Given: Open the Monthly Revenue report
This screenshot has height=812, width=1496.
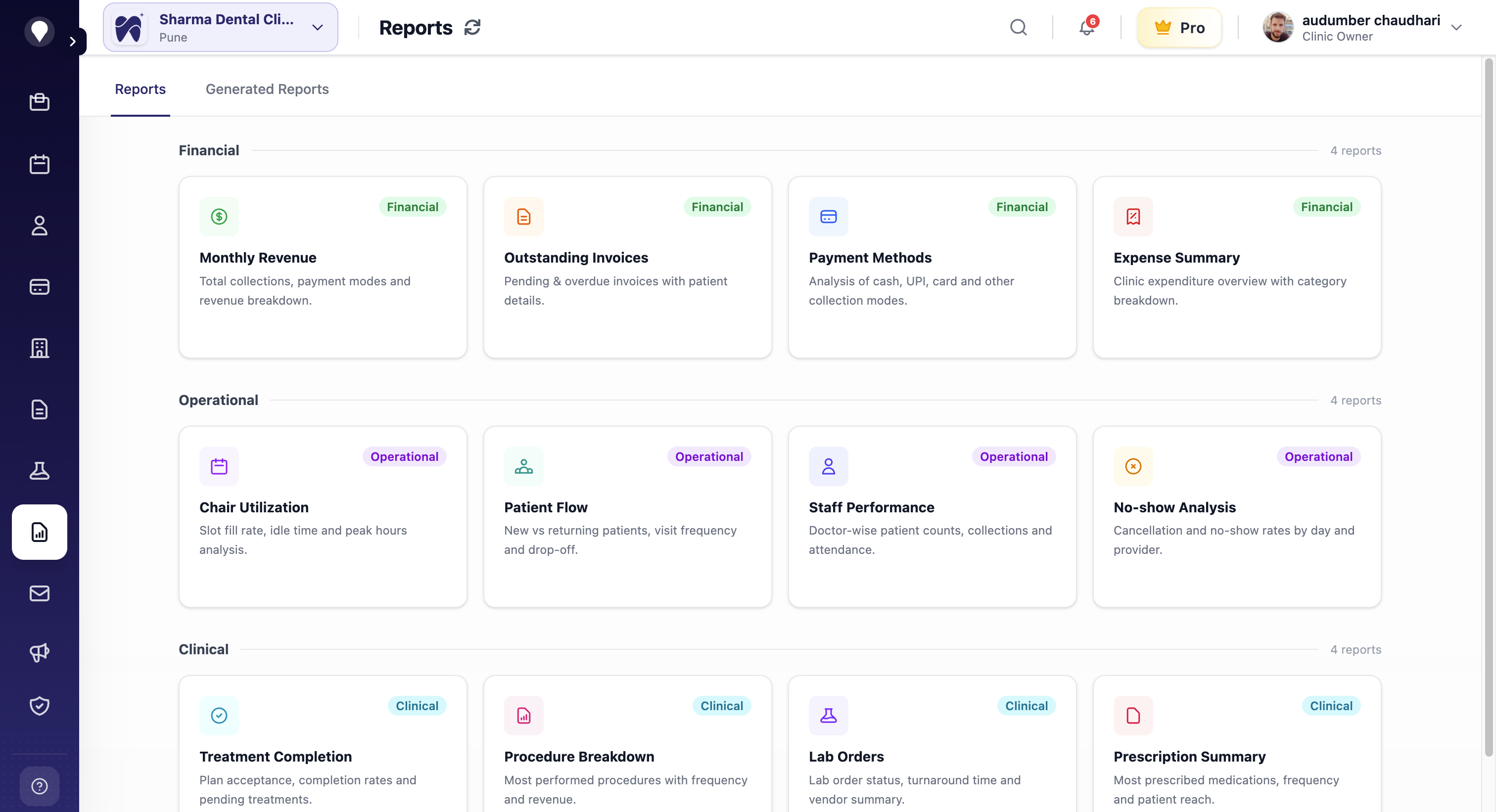Looking at the screenshot, I should [323, 267].
